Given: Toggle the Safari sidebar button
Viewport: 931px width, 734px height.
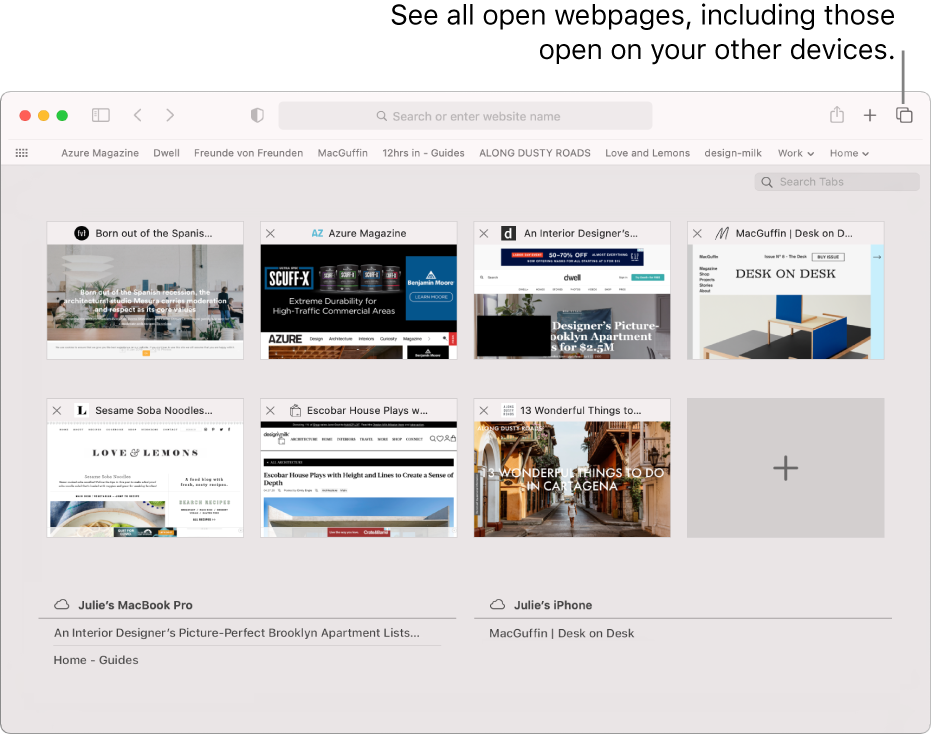Looking at the screenshot, I should pos(101,115).
